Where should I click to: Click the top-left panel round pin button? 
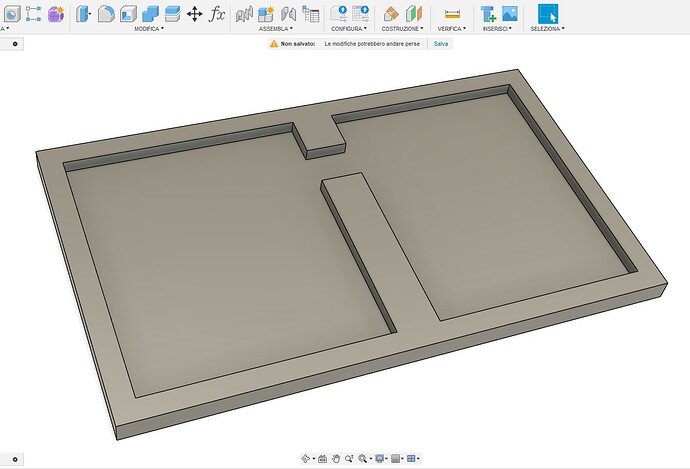click(15, 44)
